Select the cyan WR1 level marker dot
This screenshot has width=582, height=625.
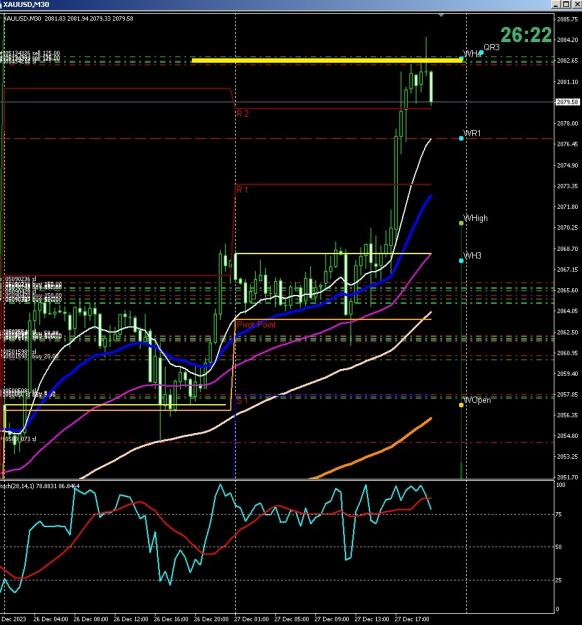click(x=461, y=138)
